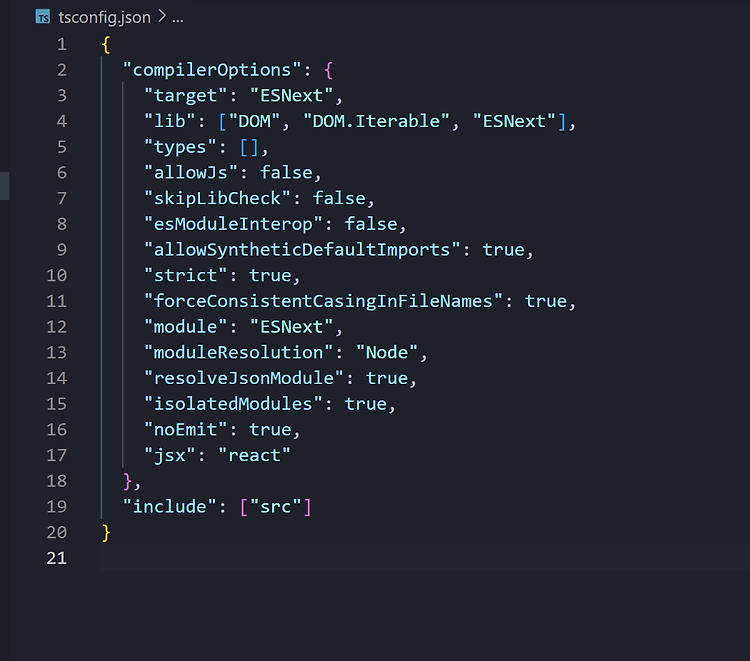Click the "allowJs" key

[x=190, y=173]
